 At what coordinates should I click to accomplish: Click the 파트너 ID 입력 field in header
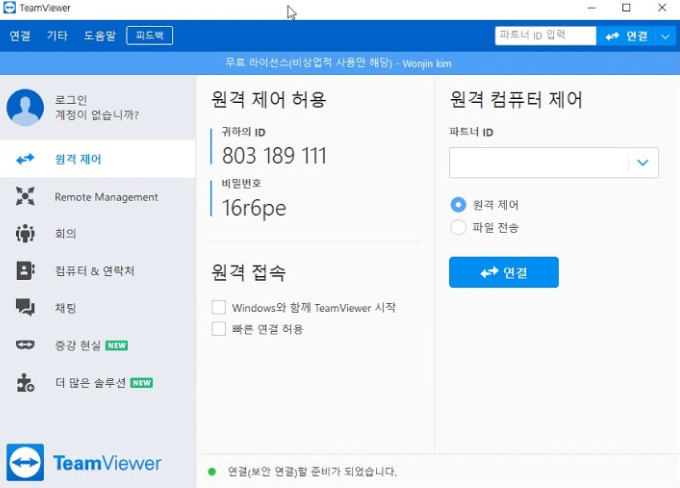(x=546, y=36)
